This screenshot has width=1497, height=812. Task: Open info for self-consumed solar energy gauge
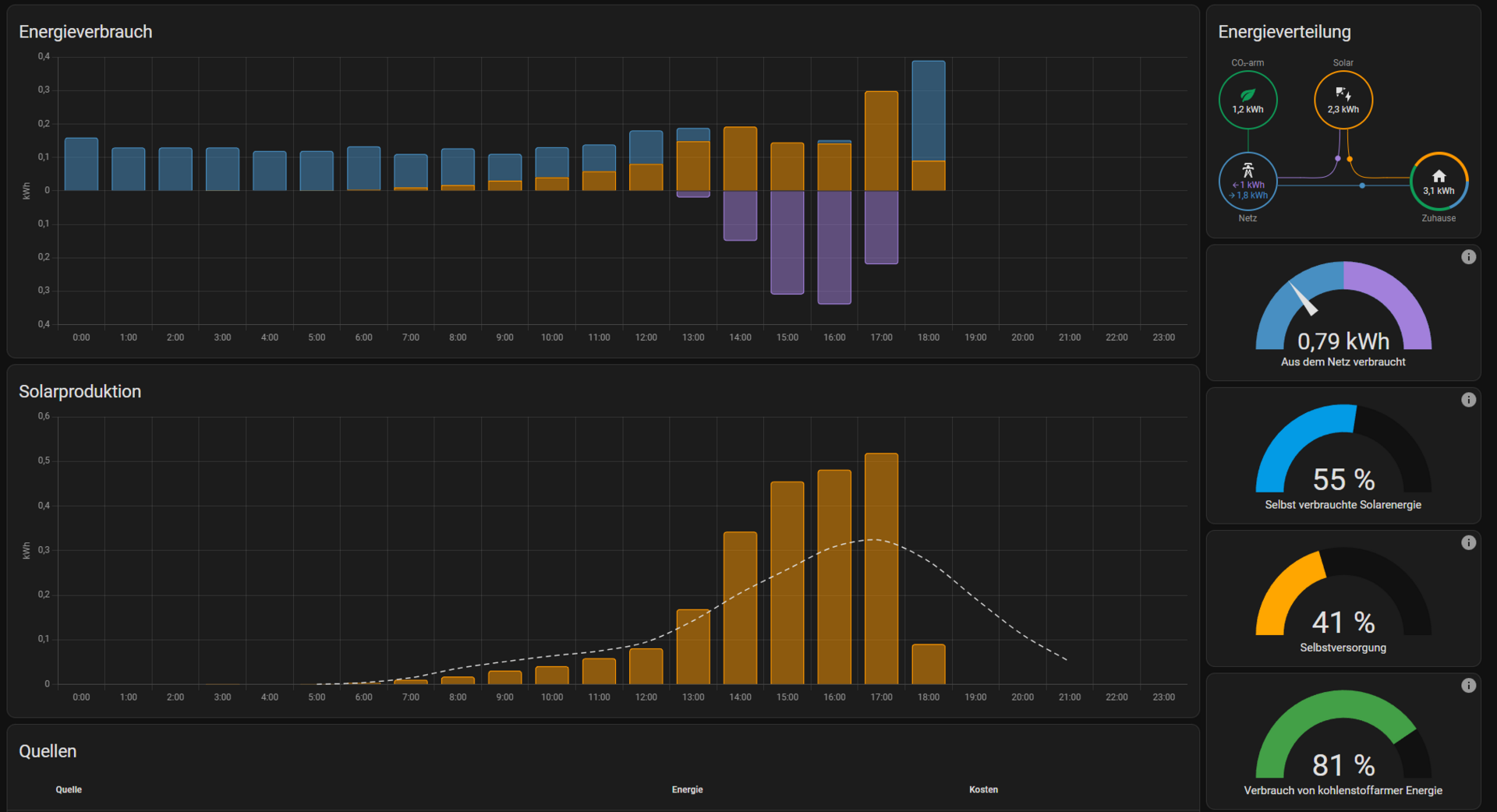pyautogui.click(x=1468, y=400)
